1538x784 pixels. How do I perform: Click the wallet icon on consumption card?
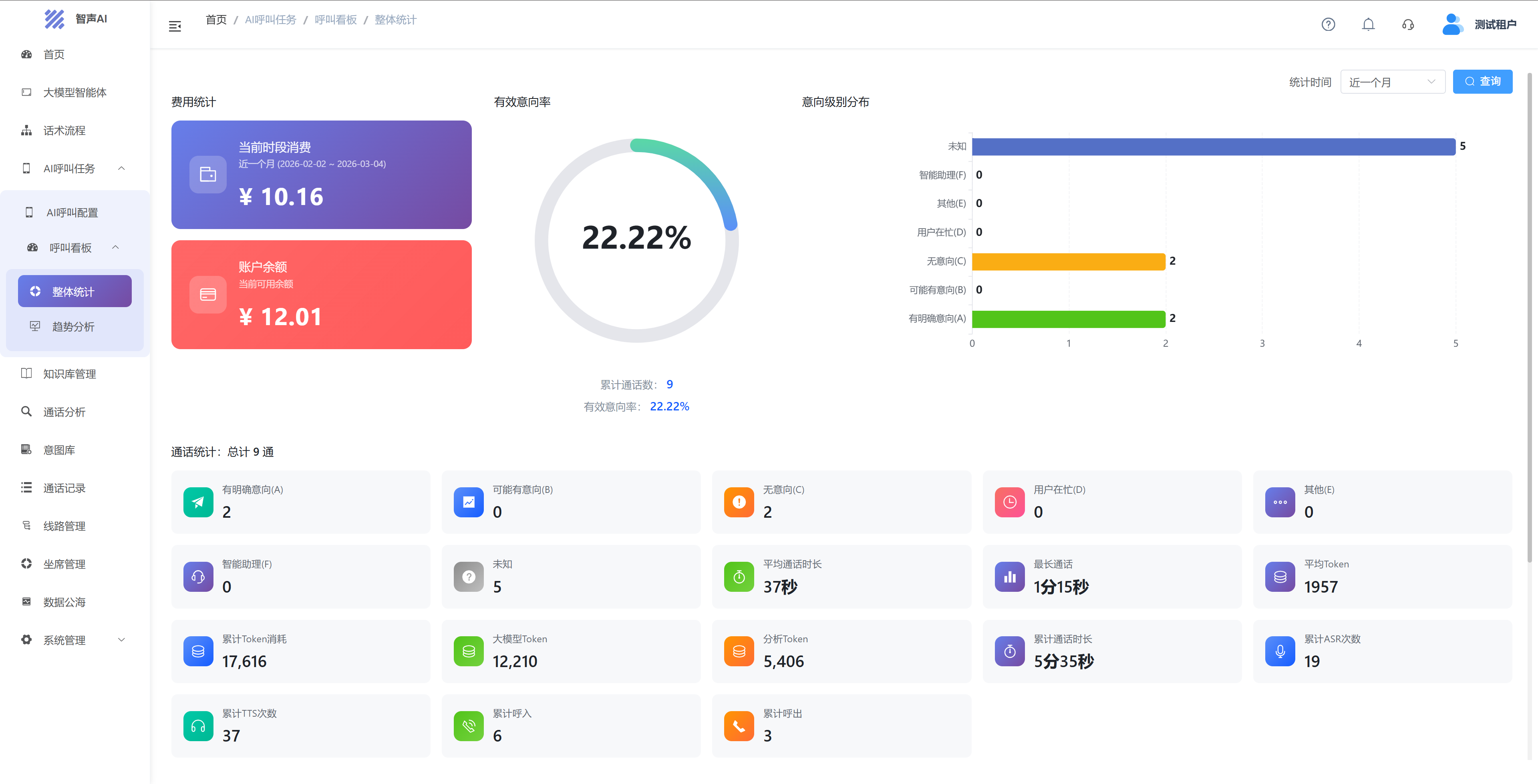pyautogui.click(x=208, y=174)
